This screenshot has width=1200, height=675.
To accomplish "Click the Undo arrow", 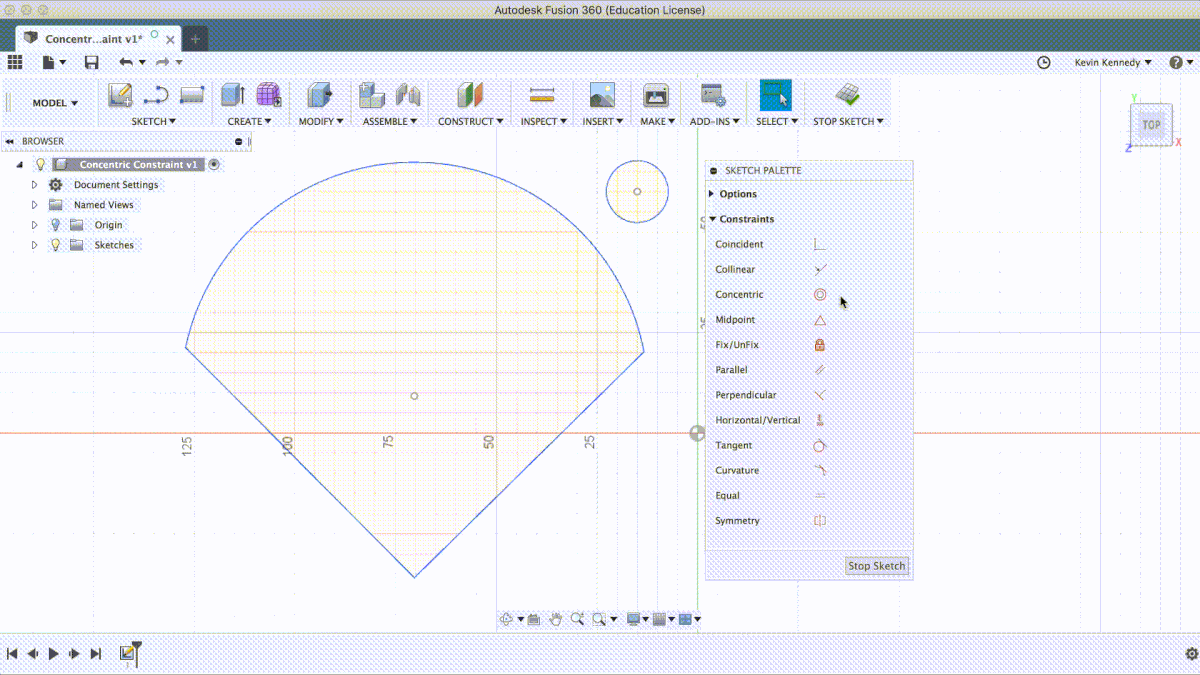I will pos(126,62).
